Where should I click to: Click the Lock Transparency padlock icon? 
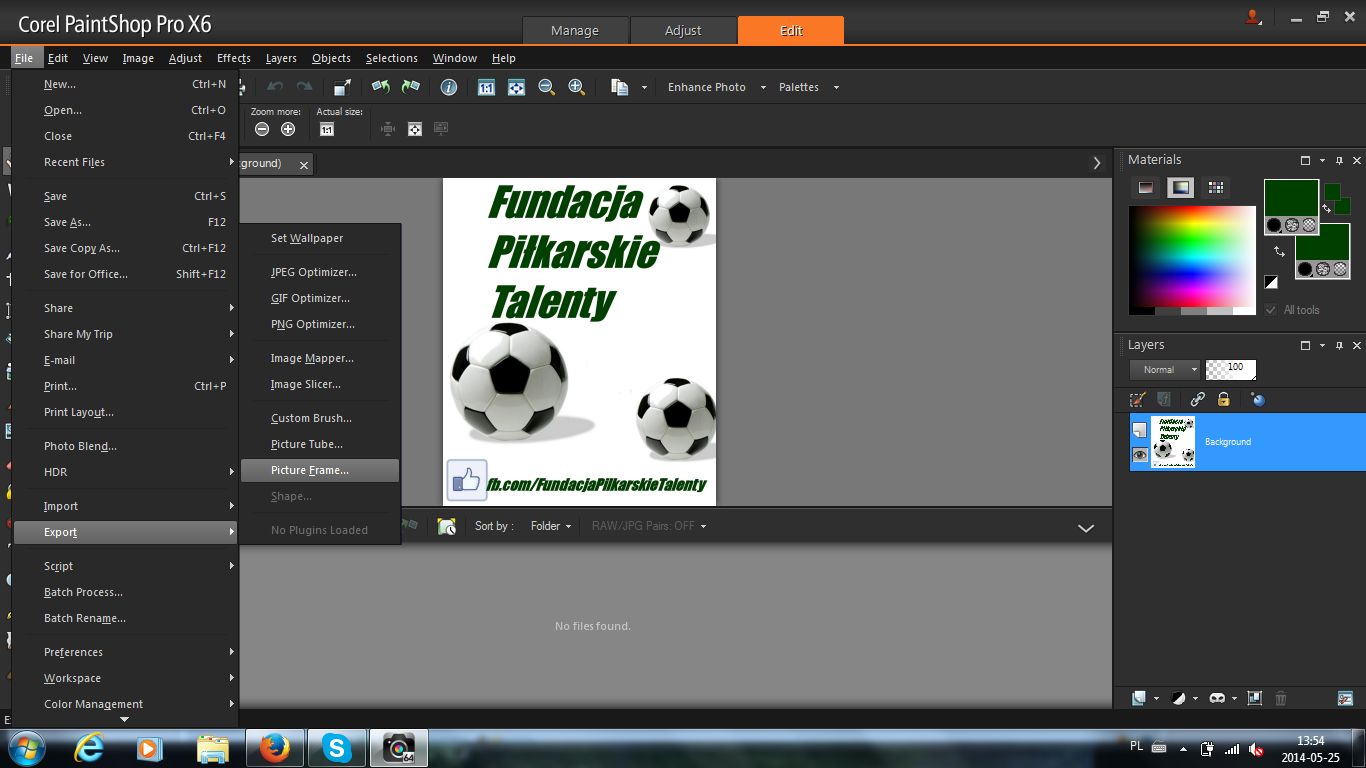[x=1223, y=399]
